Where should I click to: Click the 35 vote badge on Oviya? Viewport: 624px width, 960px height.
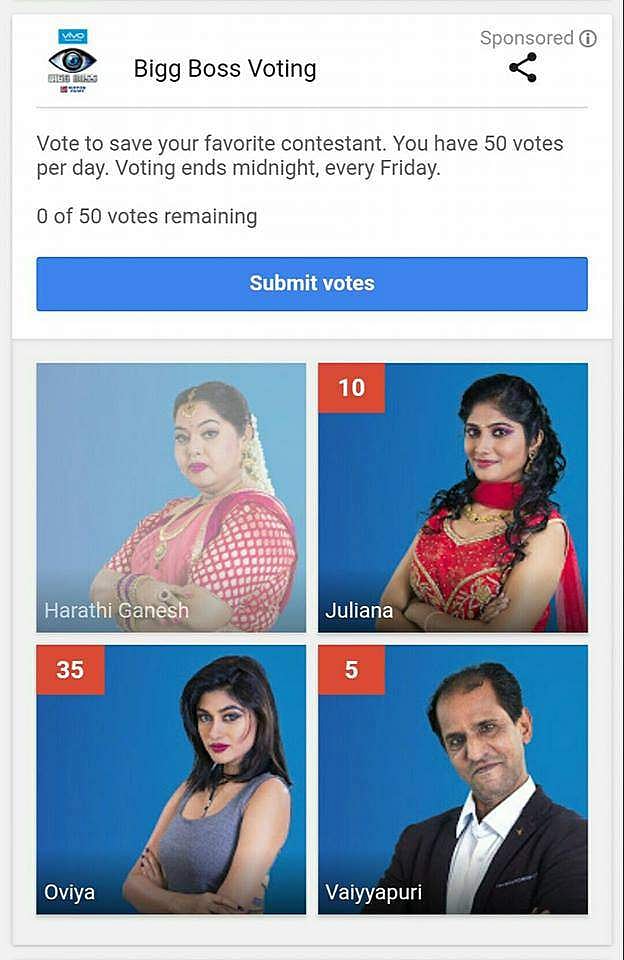(70, 670)
